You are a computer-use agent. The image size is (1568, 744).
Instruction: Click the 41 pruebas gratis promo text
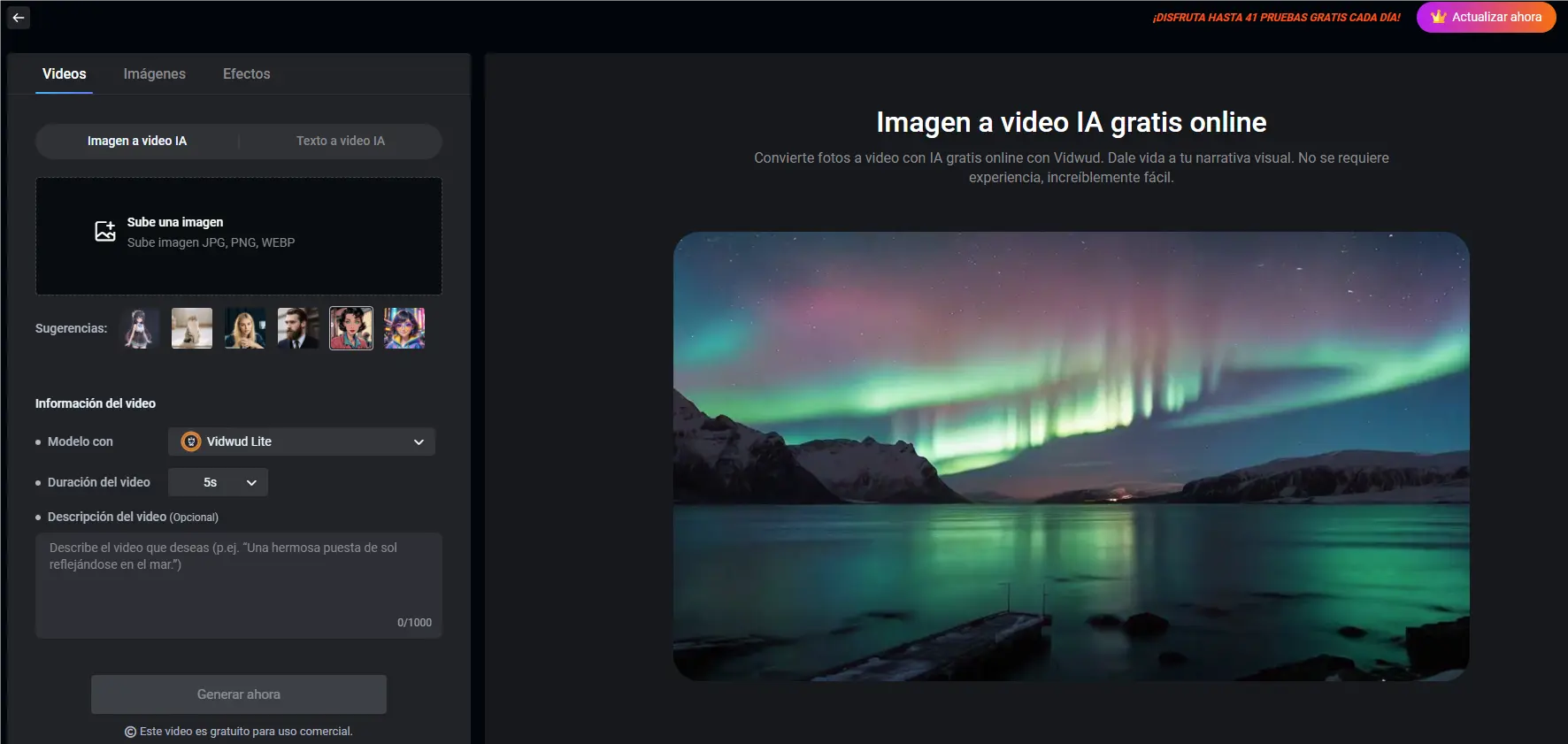[x=1276, y=18]
